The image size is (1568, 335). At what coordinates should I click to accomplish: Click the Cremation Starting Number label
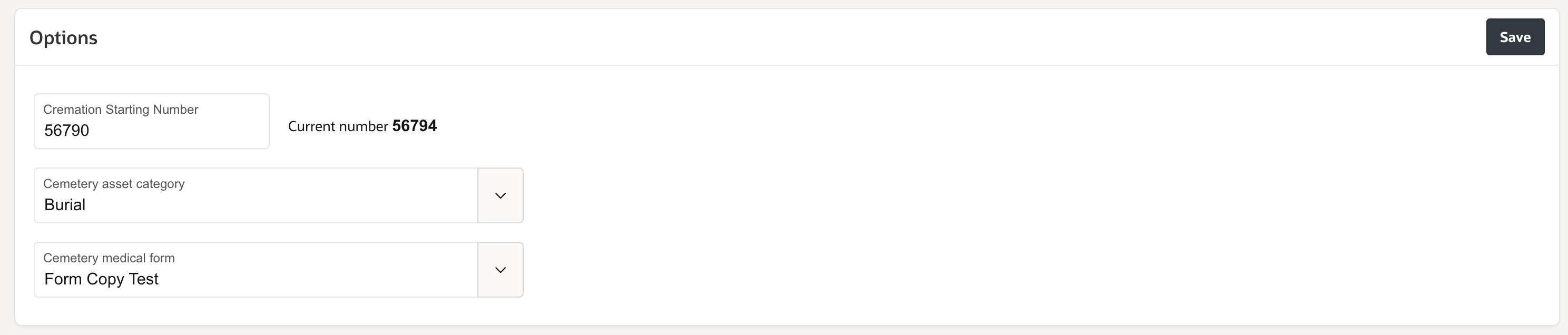point(121,110)
